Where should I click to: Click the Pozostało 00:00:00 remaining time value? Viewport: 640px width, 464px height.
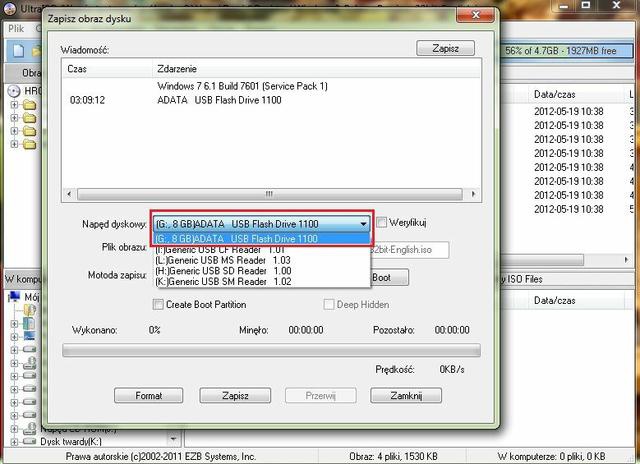[452, 330]
